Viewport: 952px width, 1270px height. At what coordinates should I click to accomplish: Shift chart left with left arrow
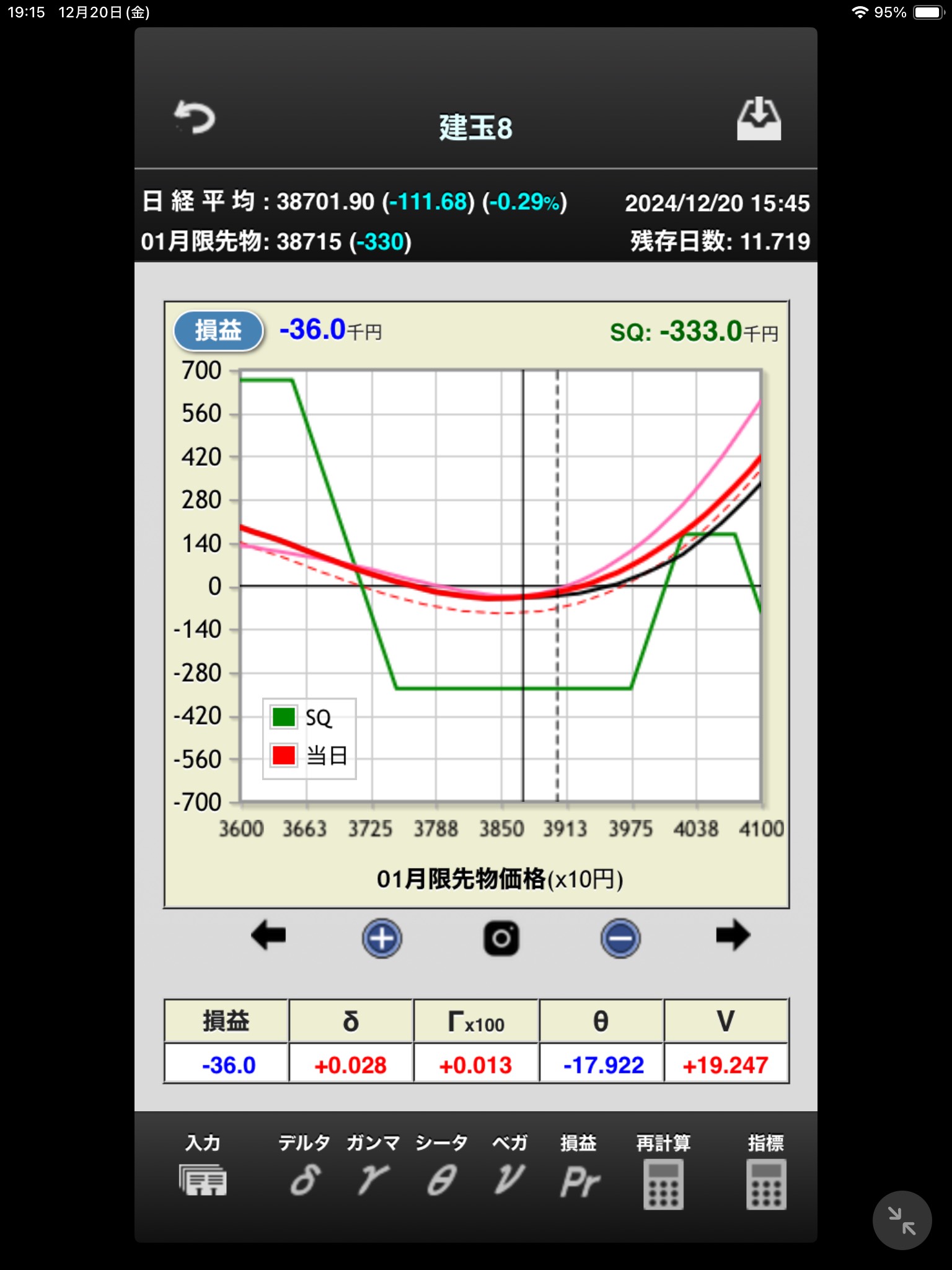click(x=268, y=935)
